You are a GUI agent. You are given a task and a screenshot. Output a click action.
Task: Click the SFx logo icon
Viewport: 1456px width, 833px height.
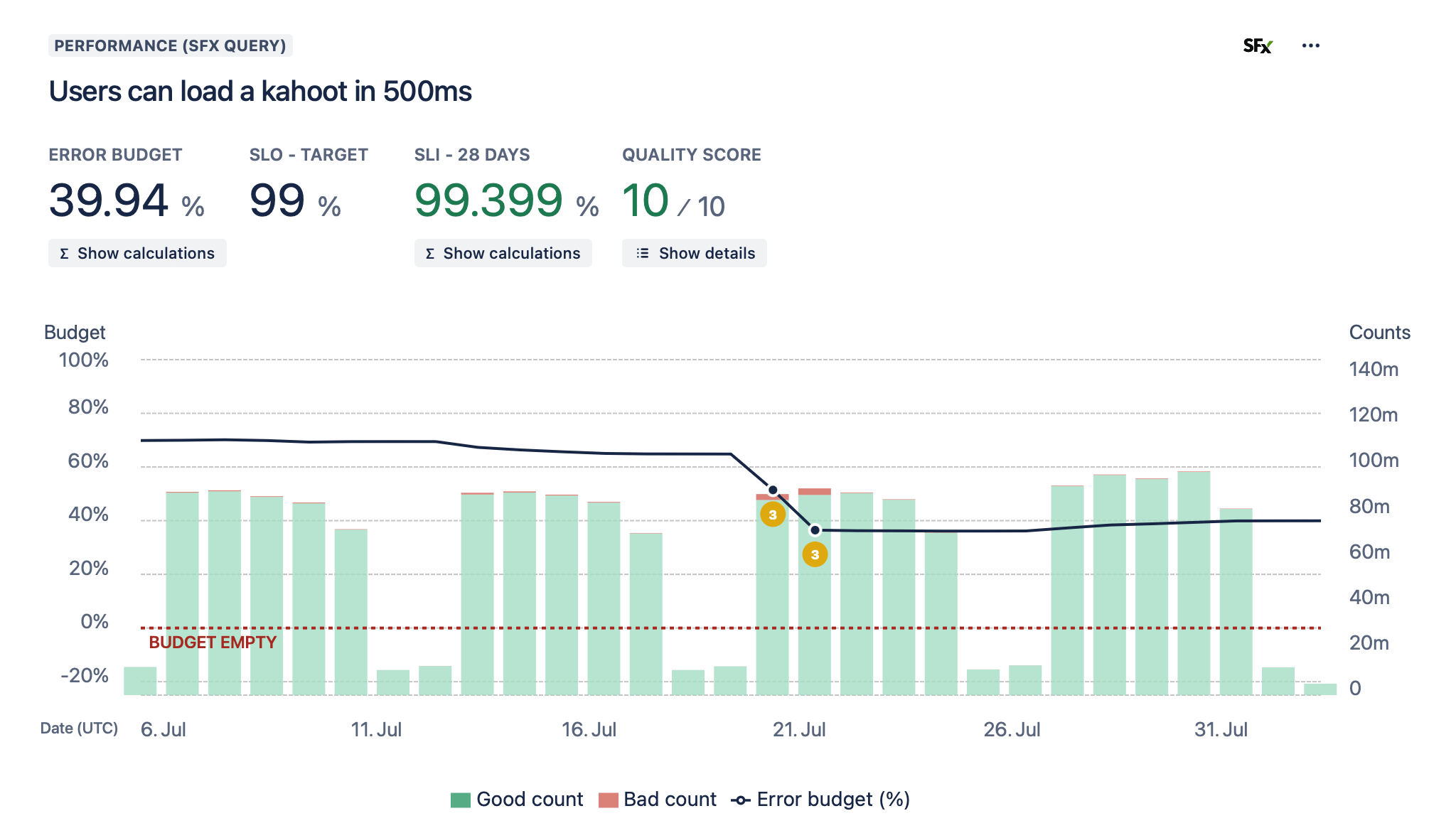[x=1257, y=46]
